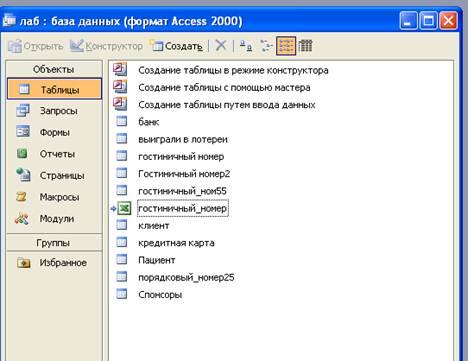Screen dimensions: 468x361
Task: Select the Пациент table
Action: click(157, 260)
